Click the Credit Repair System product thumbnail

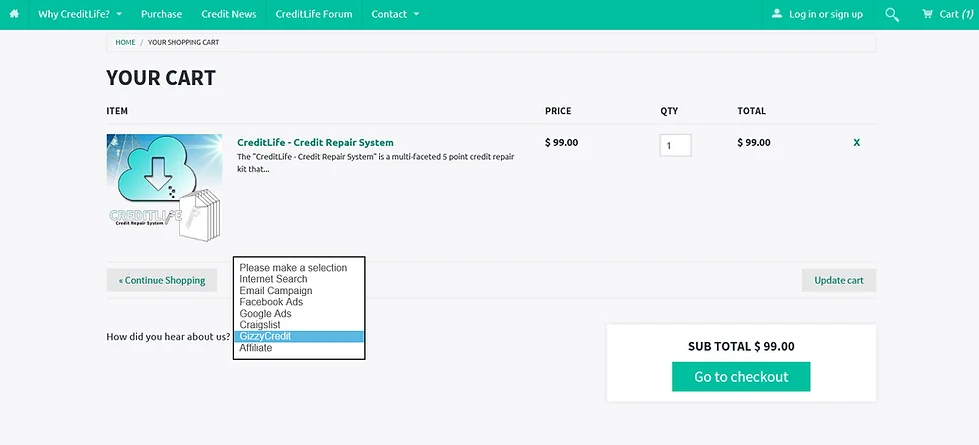tap(164, 184)
